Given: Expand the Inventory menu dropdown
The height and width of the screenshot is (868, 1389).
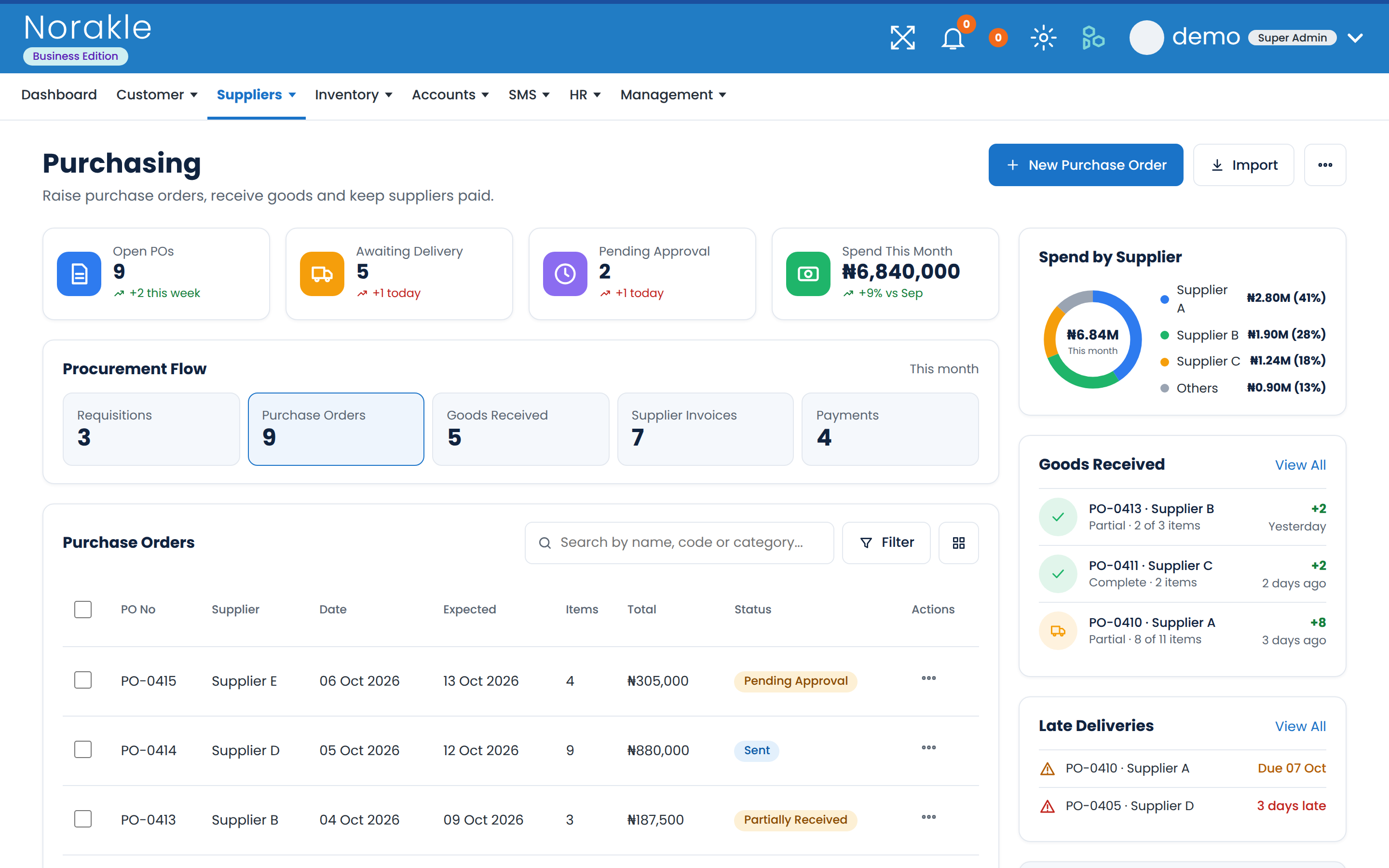Looking at the screenshot, I should [353, 95].
